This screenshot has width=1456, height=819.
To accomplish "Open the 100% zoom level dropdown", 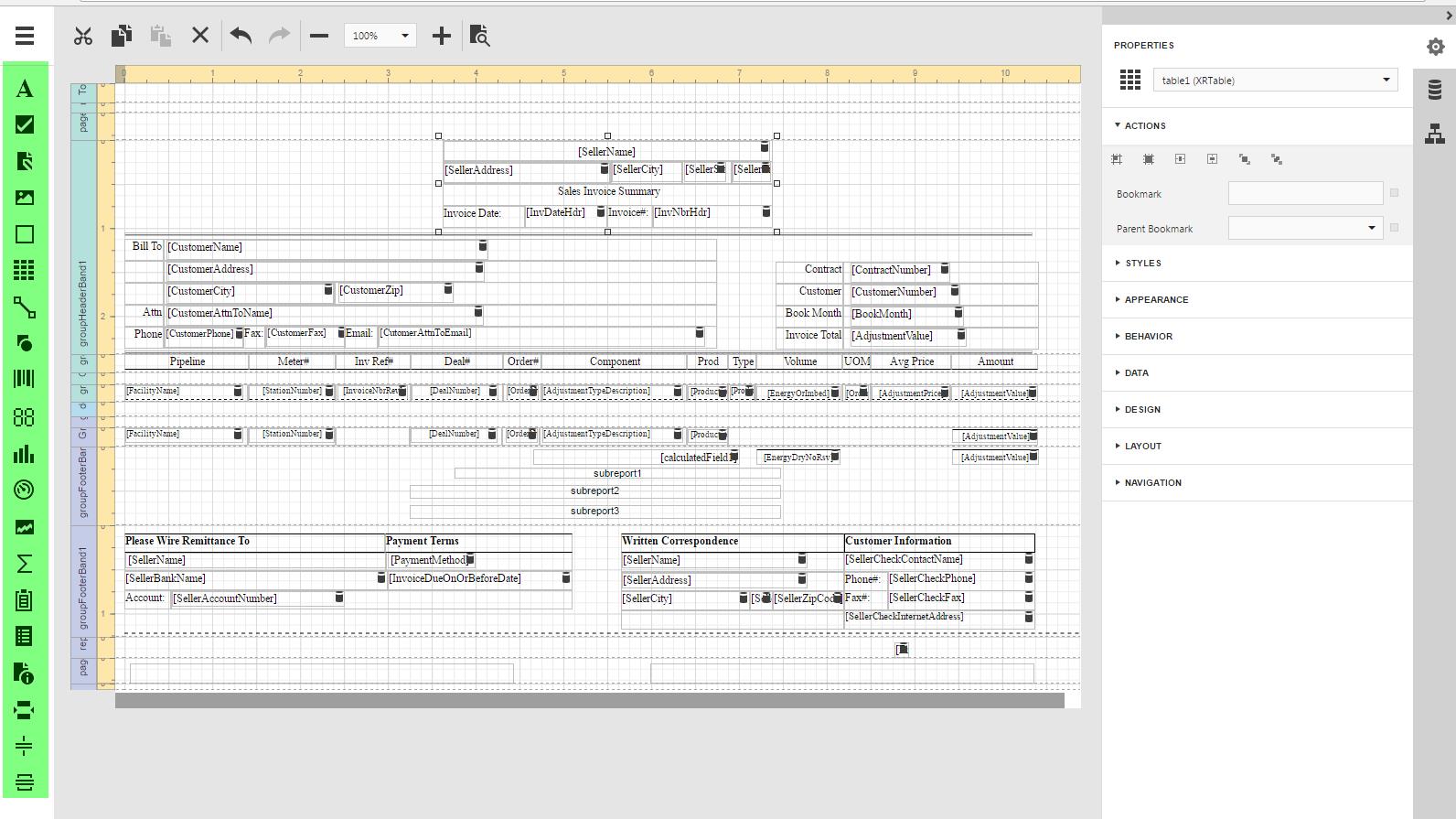I will pyautogui.click(x=380, y=36).
